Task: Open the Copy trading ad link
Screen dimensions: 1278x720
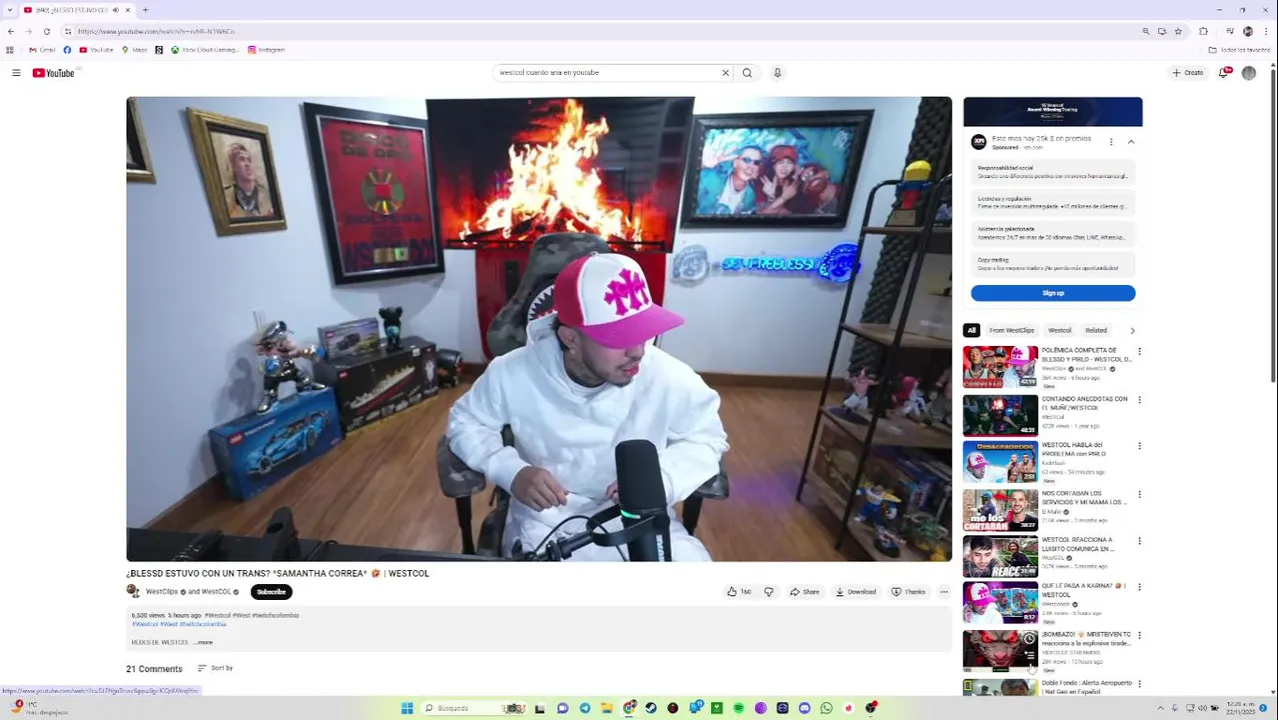Action: coord(1052,264)
